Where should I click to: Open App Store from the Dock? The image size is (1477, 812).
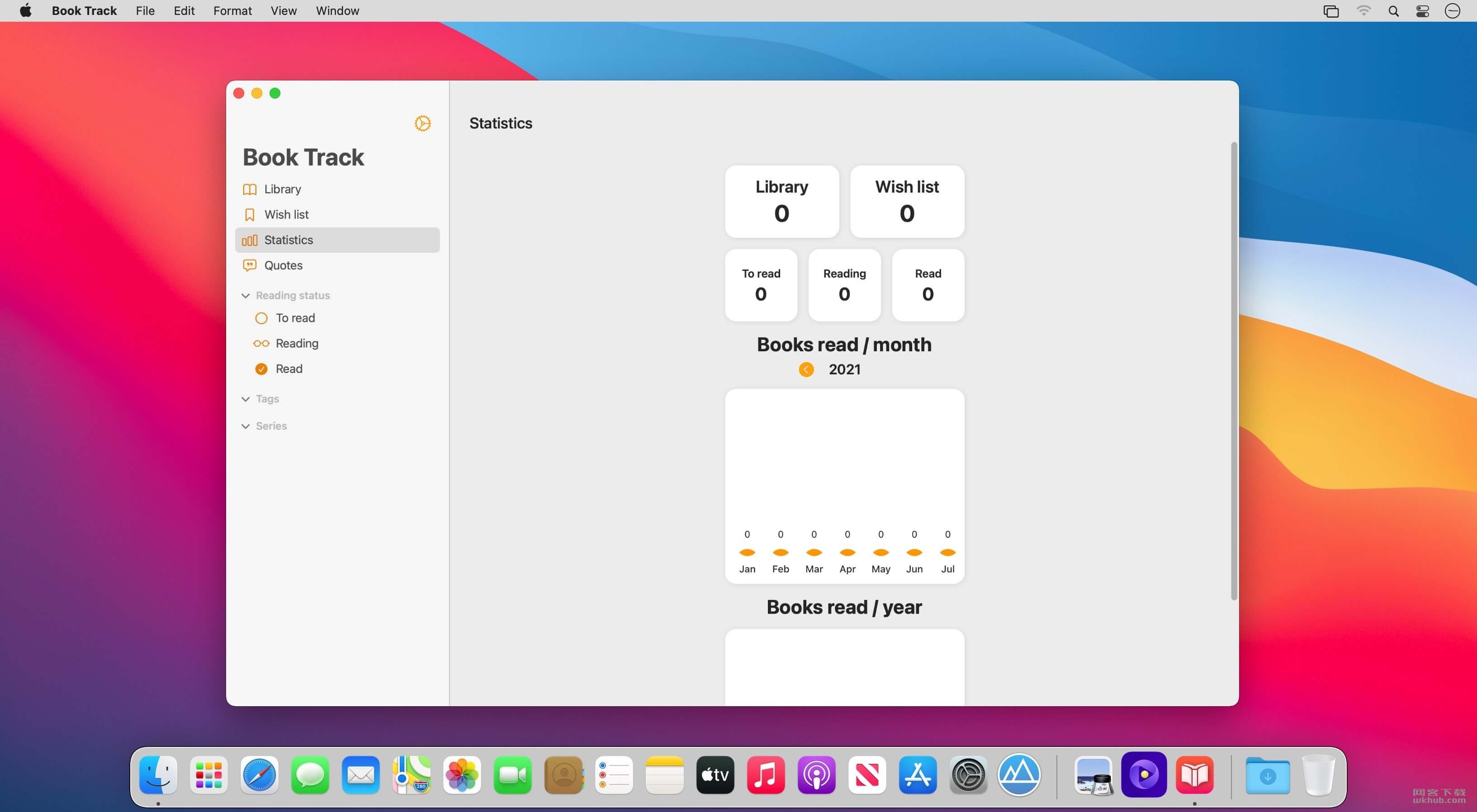click(918, 775)
